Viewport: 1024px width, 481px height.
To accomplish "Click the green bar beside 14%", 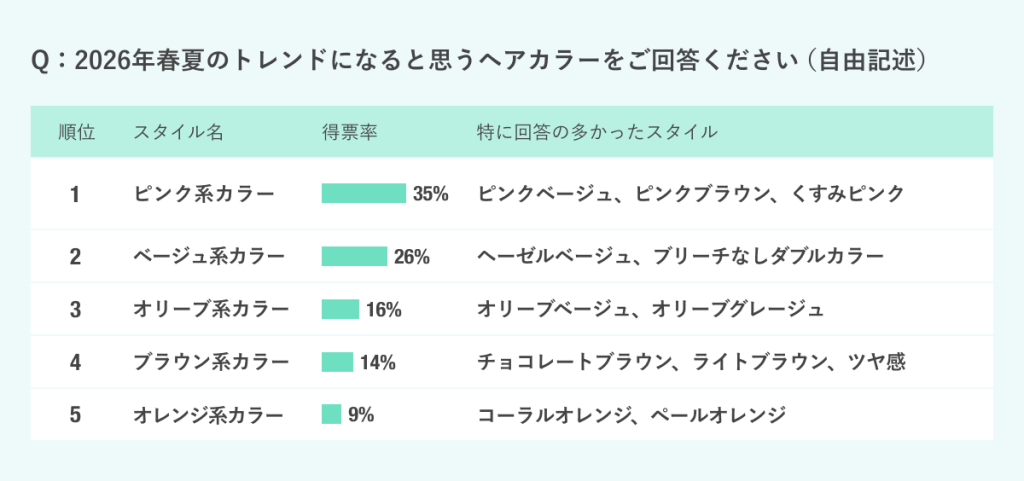I will coord(337,362).
